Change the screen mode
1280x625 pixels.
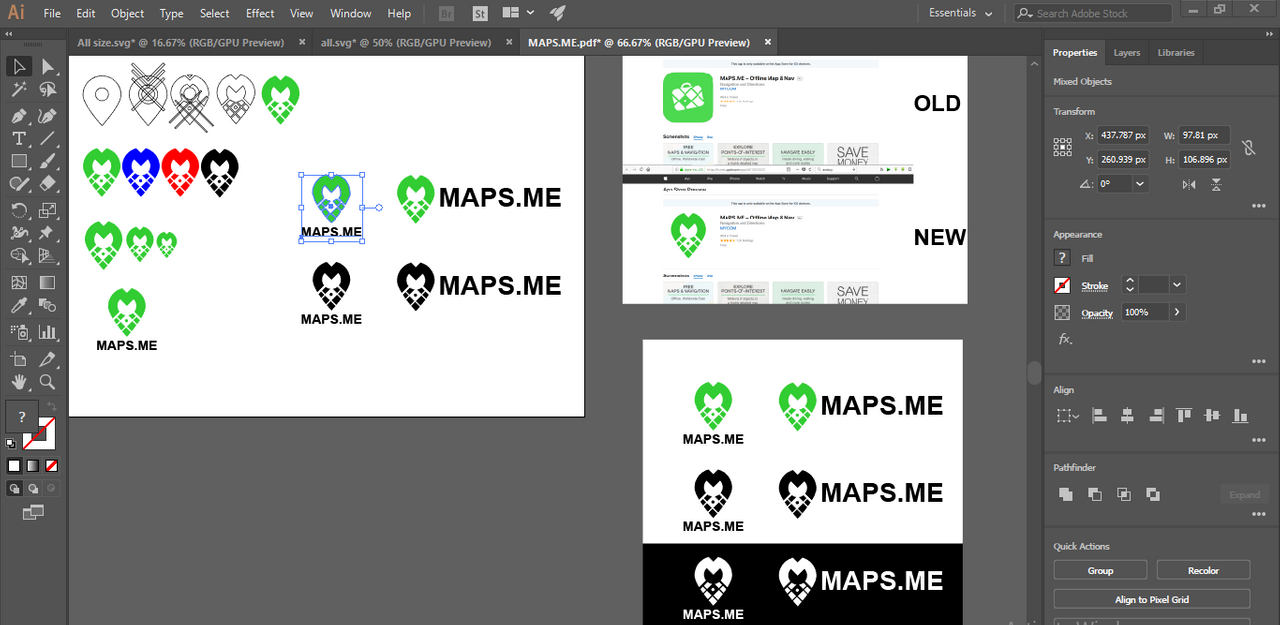coord(33,513)
